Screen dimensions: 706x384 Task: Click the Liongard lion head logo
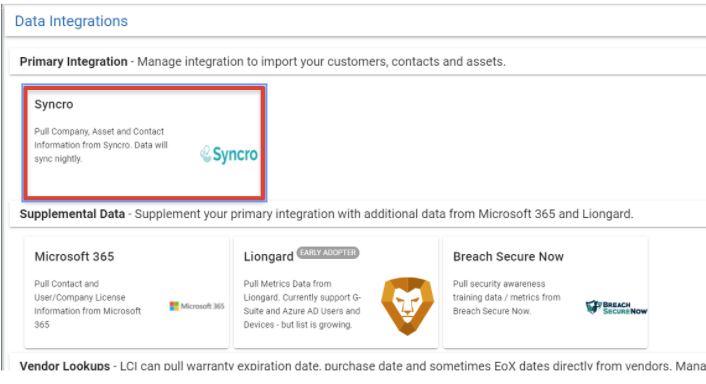(407, 306)
